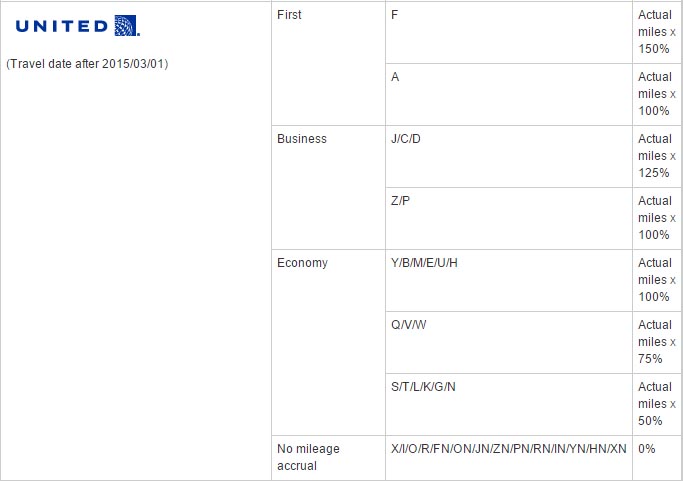The height and width of the screenshot is (481, 683).
Task: Select the S/T/L/K/G/N booking classes
Action: pos(423,387)
